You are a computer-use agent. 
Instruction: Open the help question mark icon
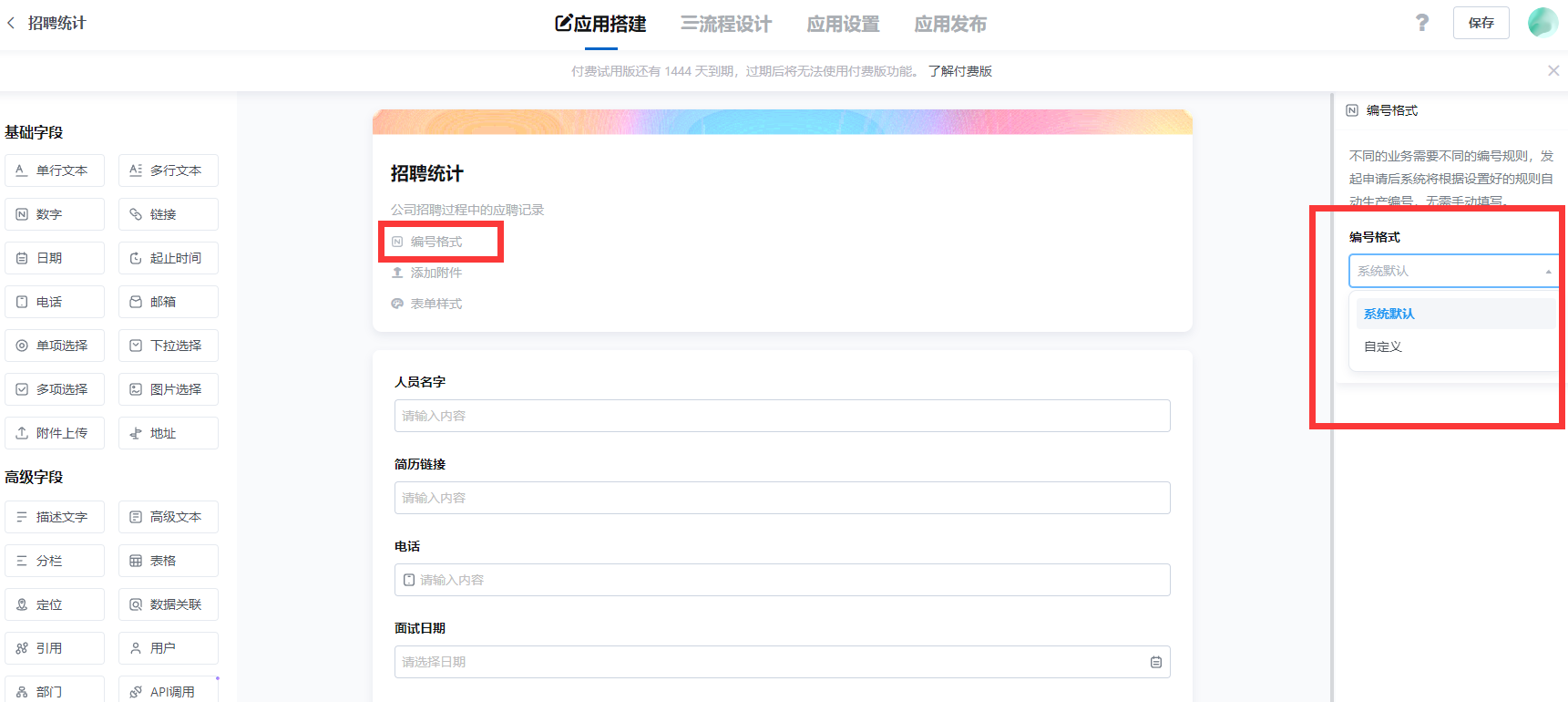coord(1421,23)
